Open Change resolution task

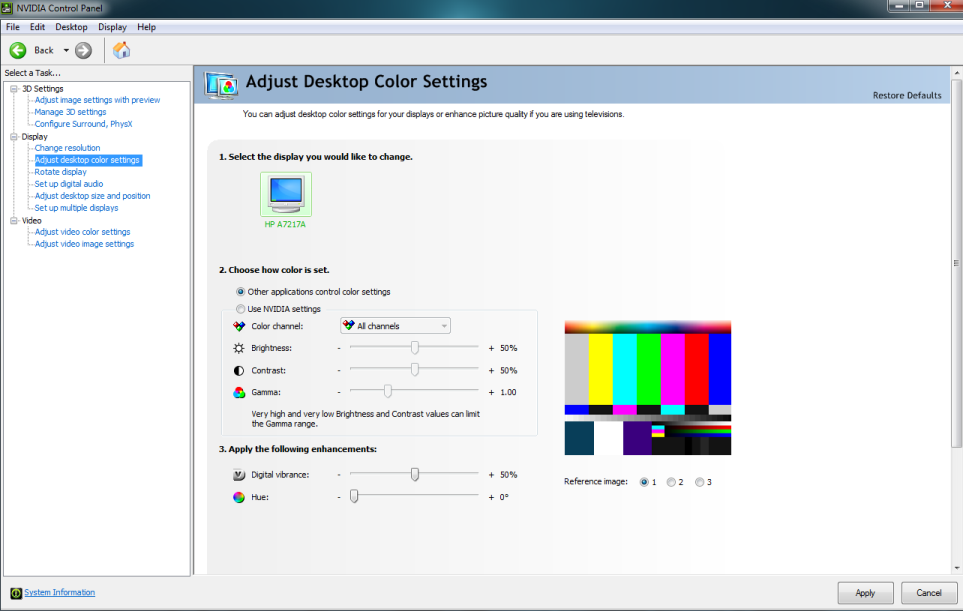click(x=67, y=148)
